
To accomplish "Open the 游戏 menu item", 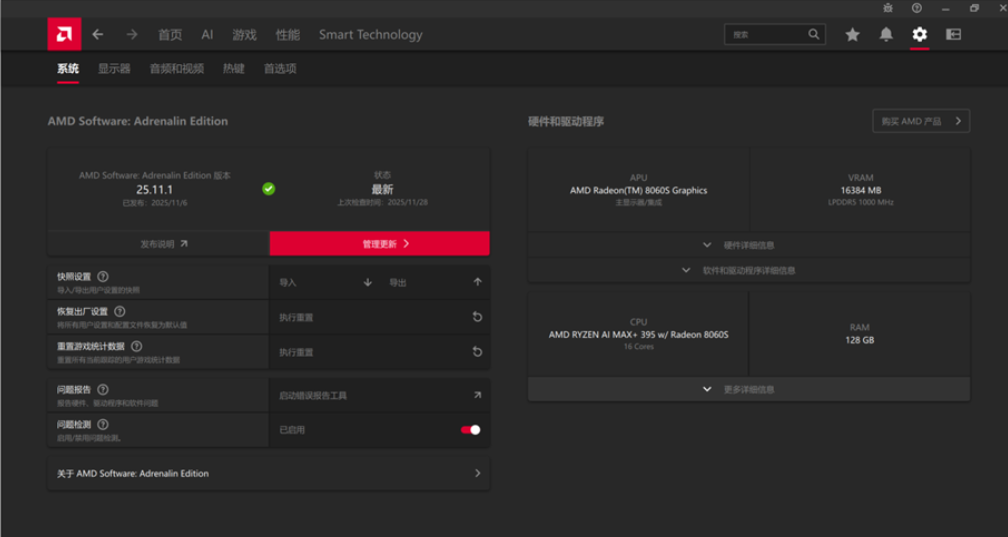I will (244, 35).
